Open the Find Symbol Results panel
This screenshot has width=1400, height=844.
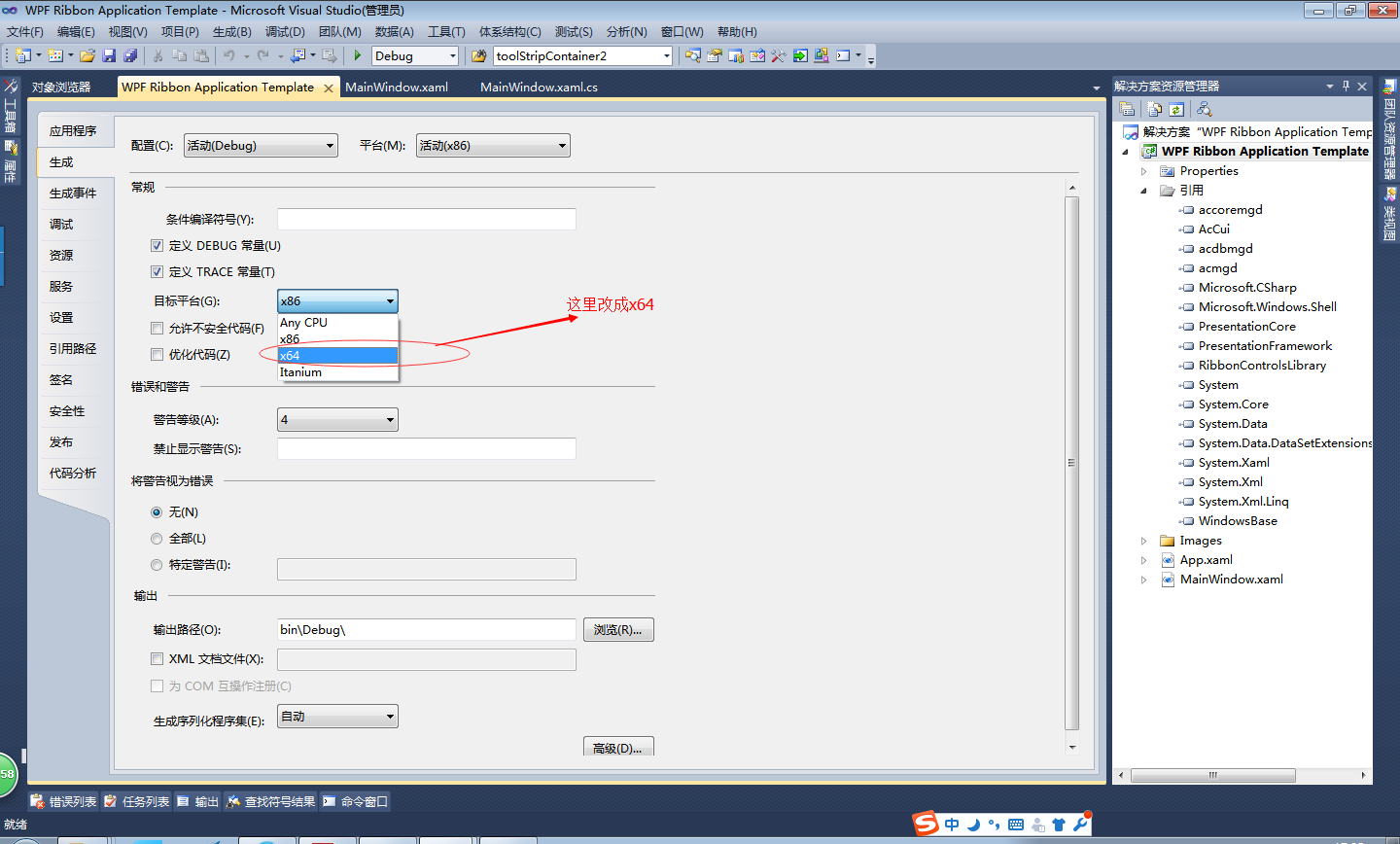(x=271, y=801)
